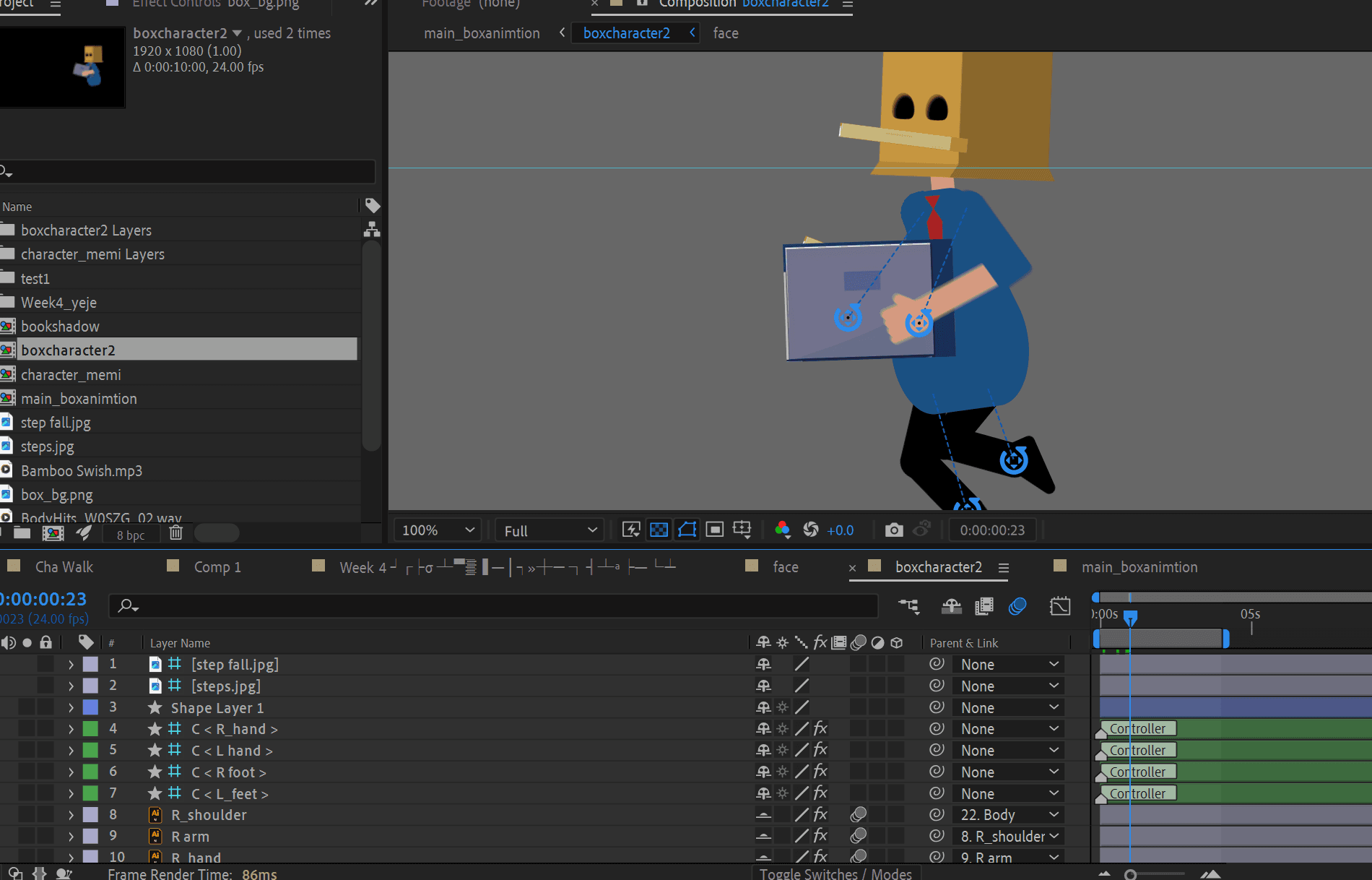This screenshot has height=880, width=1372.
Task: Open the magnification 100% dropdown
Action: [438, 530]
